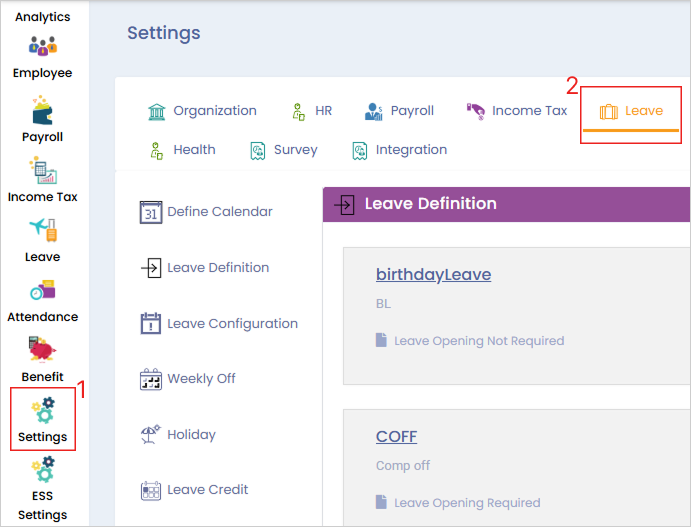This screenshot has height=527, width=691.
Task: Select the Leave settings tab
Action: (x=631, y=111)
